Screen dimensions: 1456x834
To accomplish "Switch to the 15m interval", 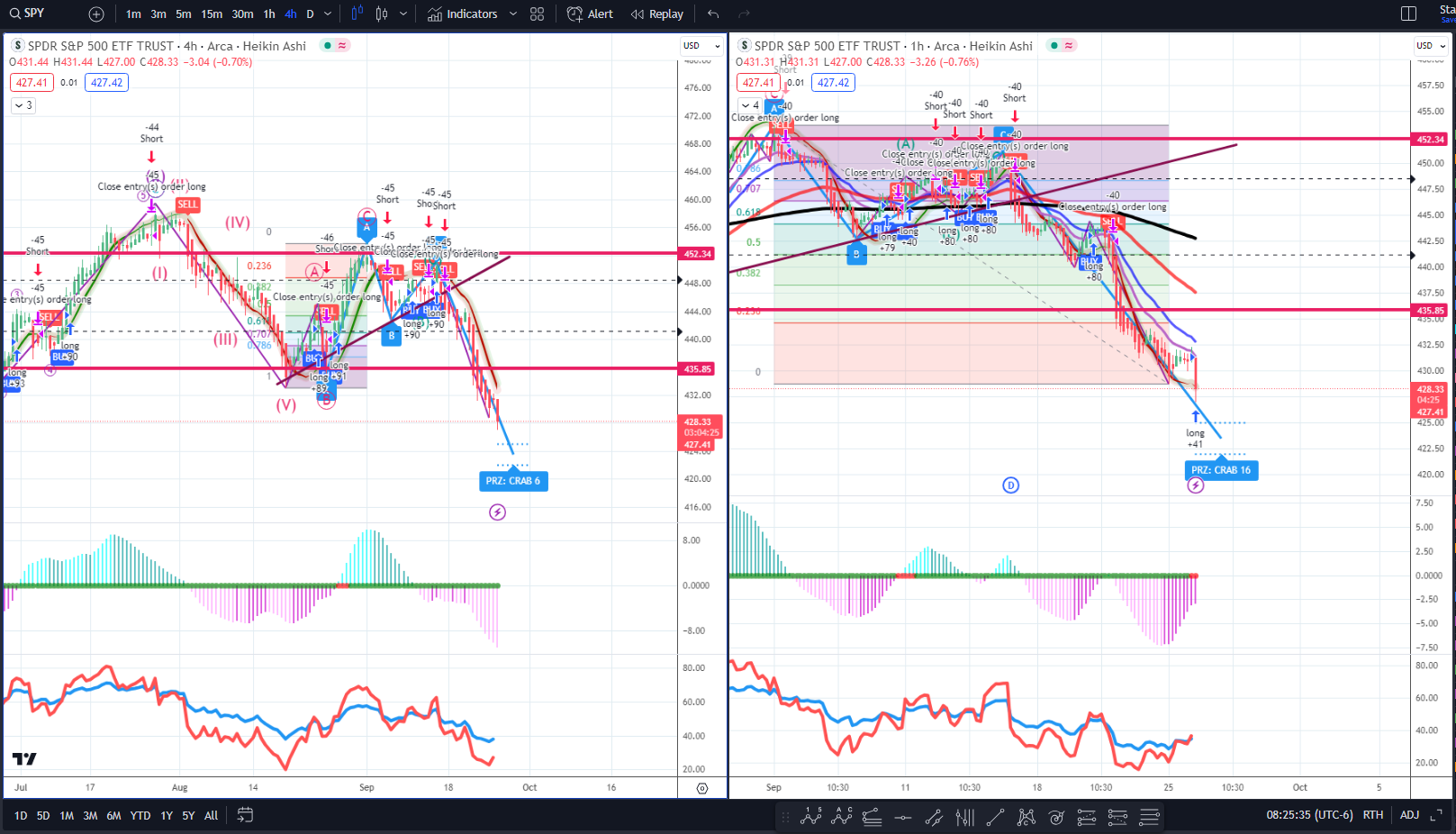I will click(x=212, y=14).
